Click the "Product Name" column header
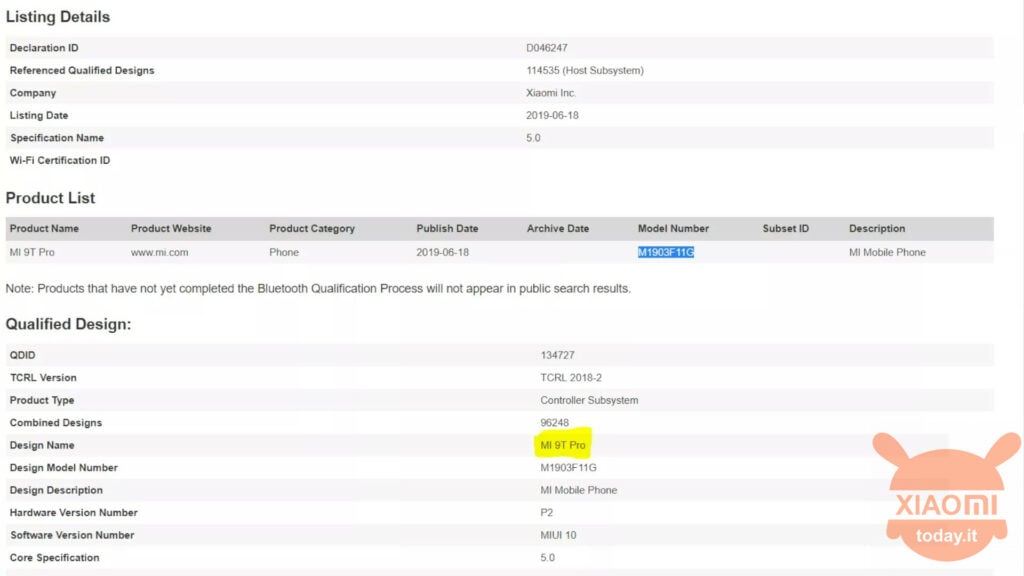The image size is (1024, 576). pos(44,229)
